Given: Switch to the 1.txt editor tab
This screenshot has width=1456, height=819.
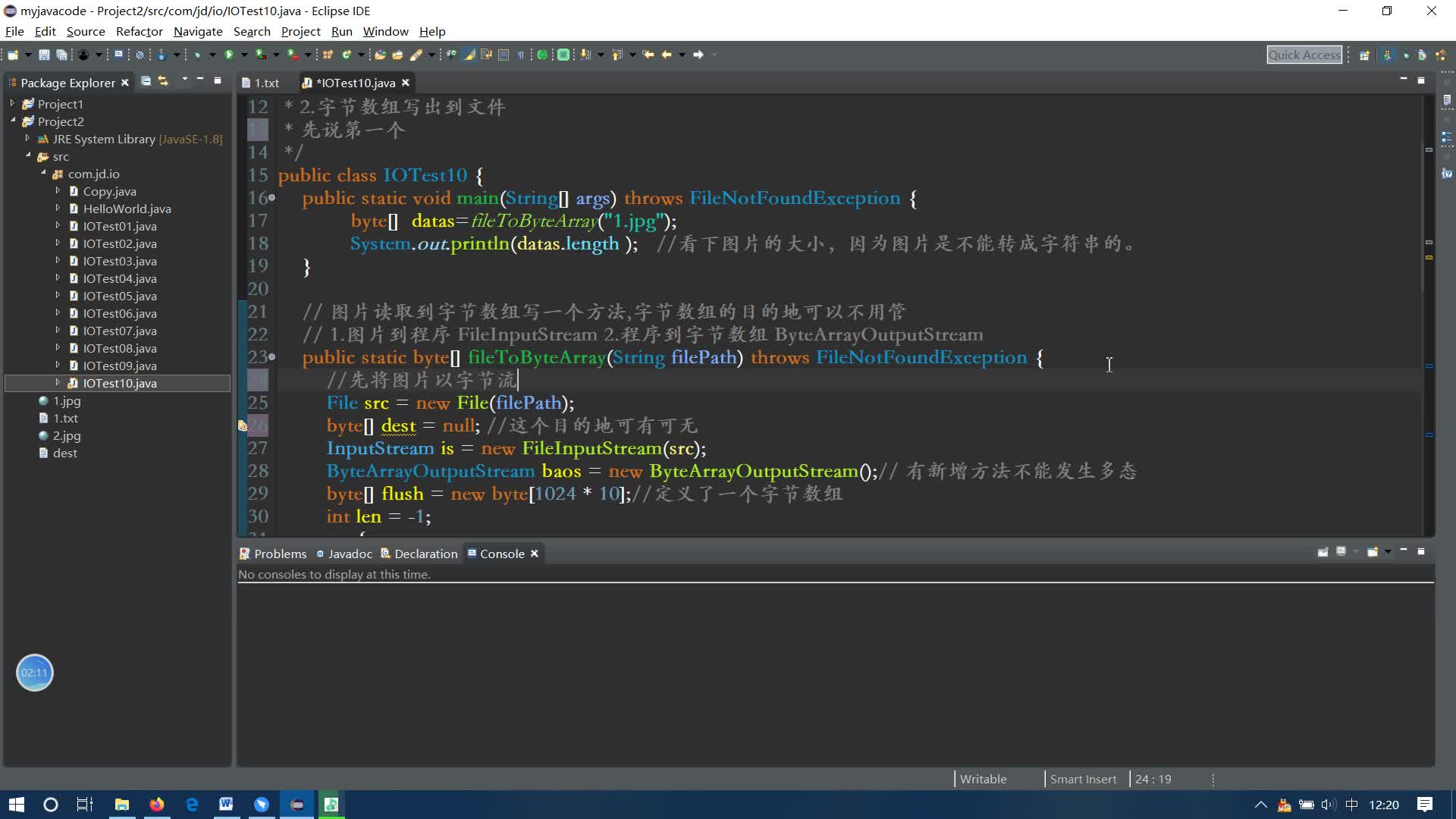Looking at the screenshot, I should [265, 83].
